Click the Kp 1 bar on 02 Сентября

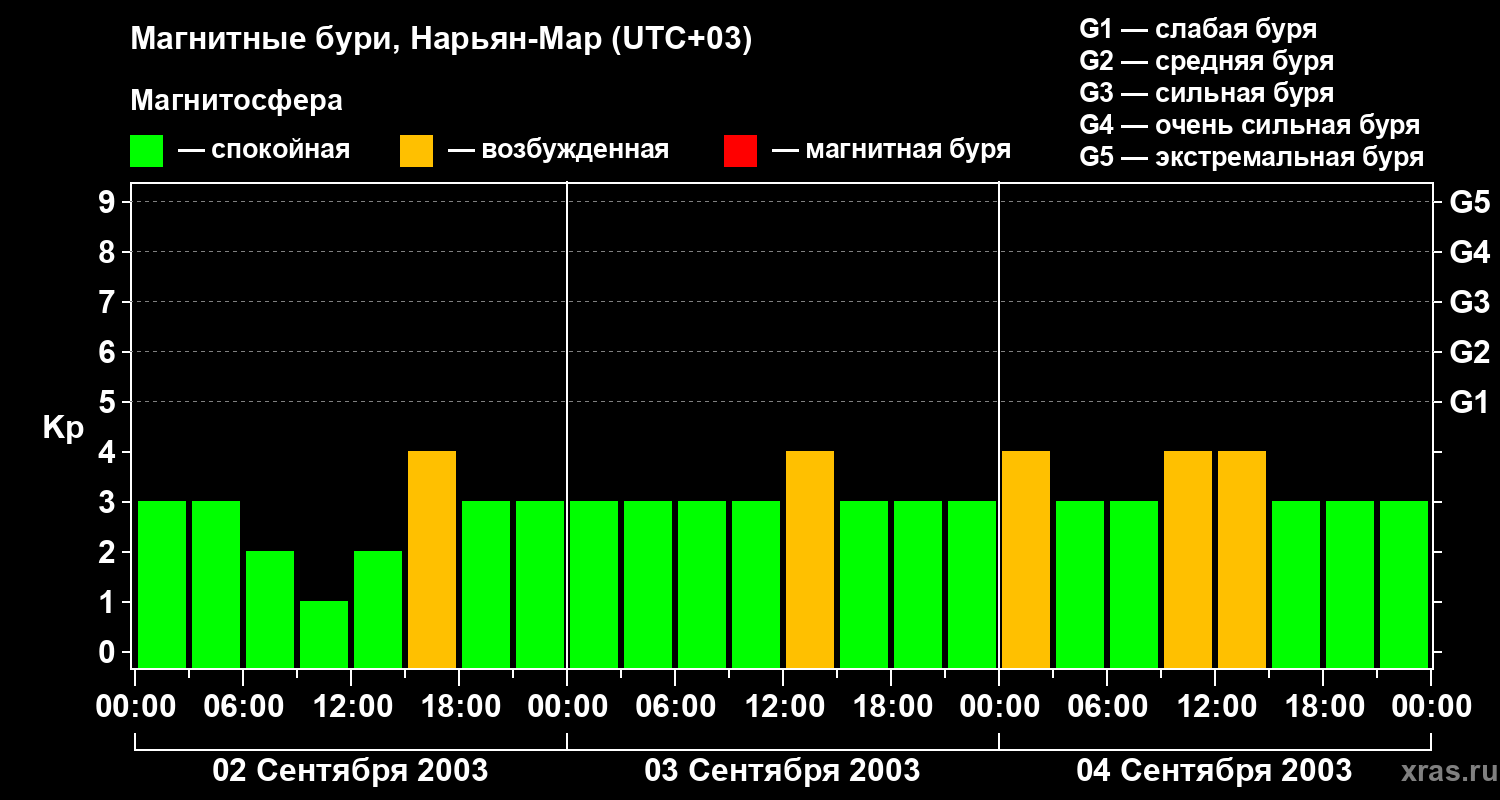click(x=324, y=634)
